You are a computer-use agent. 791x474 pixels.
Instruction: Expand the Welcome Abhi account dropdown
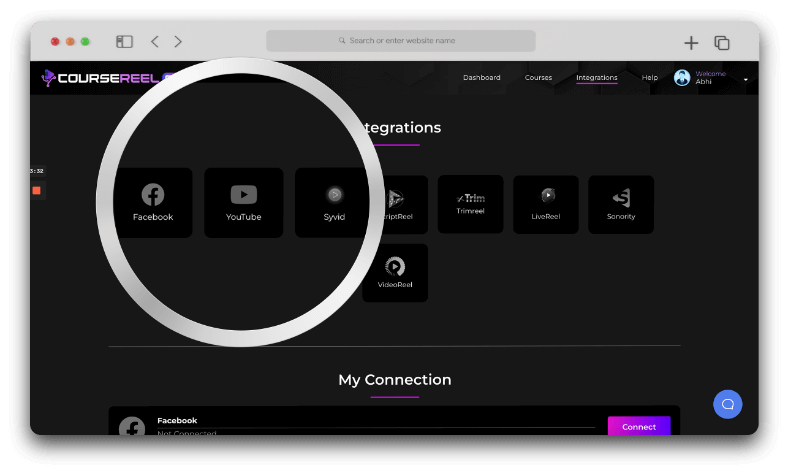point(746,80)
